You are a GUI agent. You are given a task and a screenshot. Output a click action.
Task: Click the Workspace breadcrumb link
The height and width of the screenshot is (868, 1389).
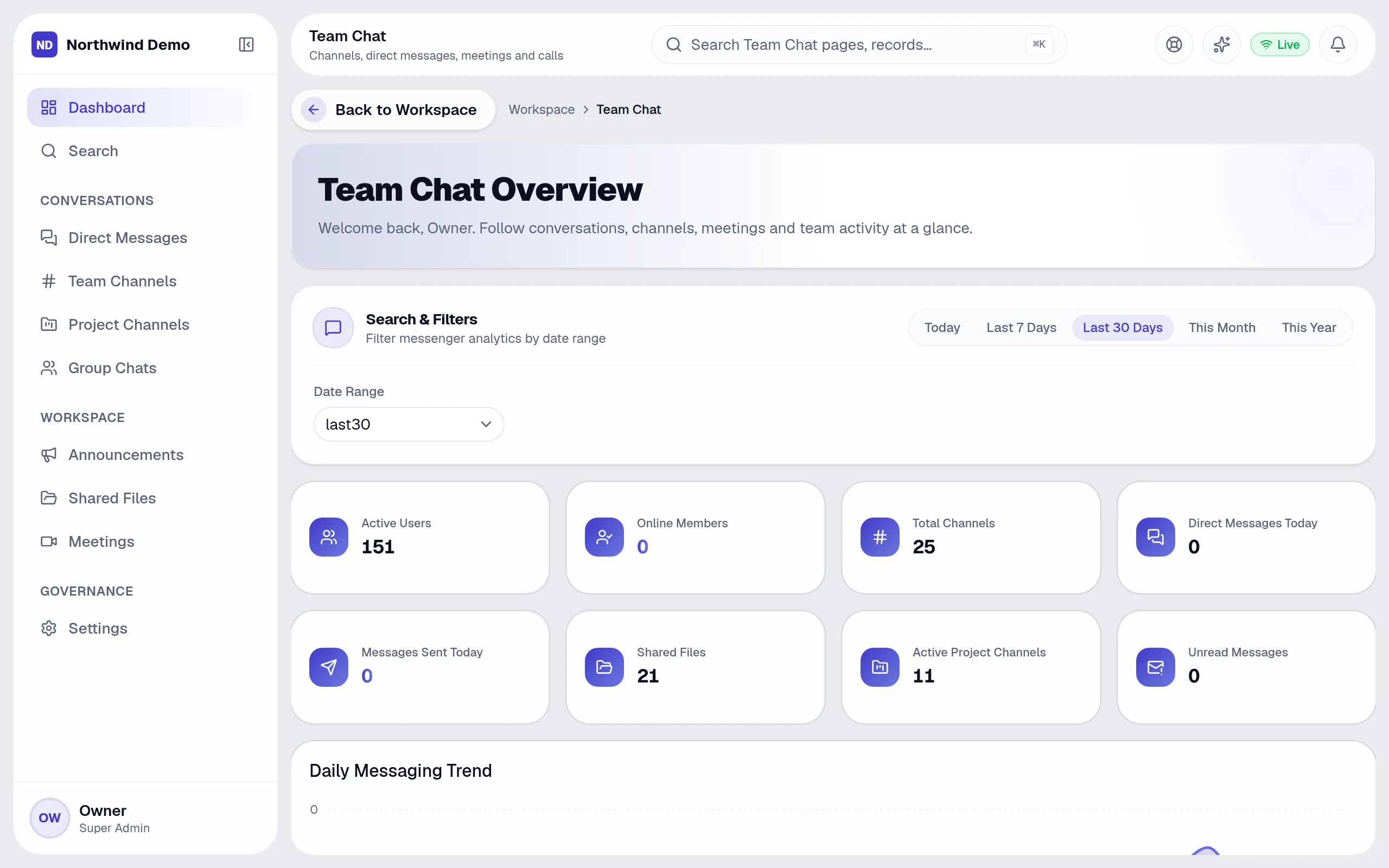coord(541,110)
